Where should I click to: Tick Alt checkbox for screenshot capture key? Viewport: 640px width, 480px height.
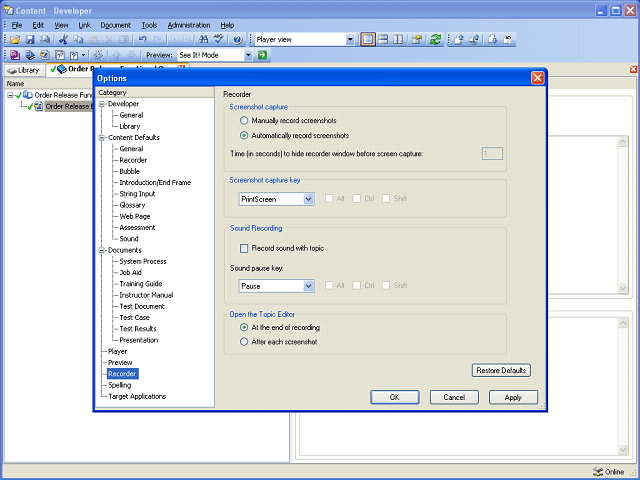pos(329,198)
